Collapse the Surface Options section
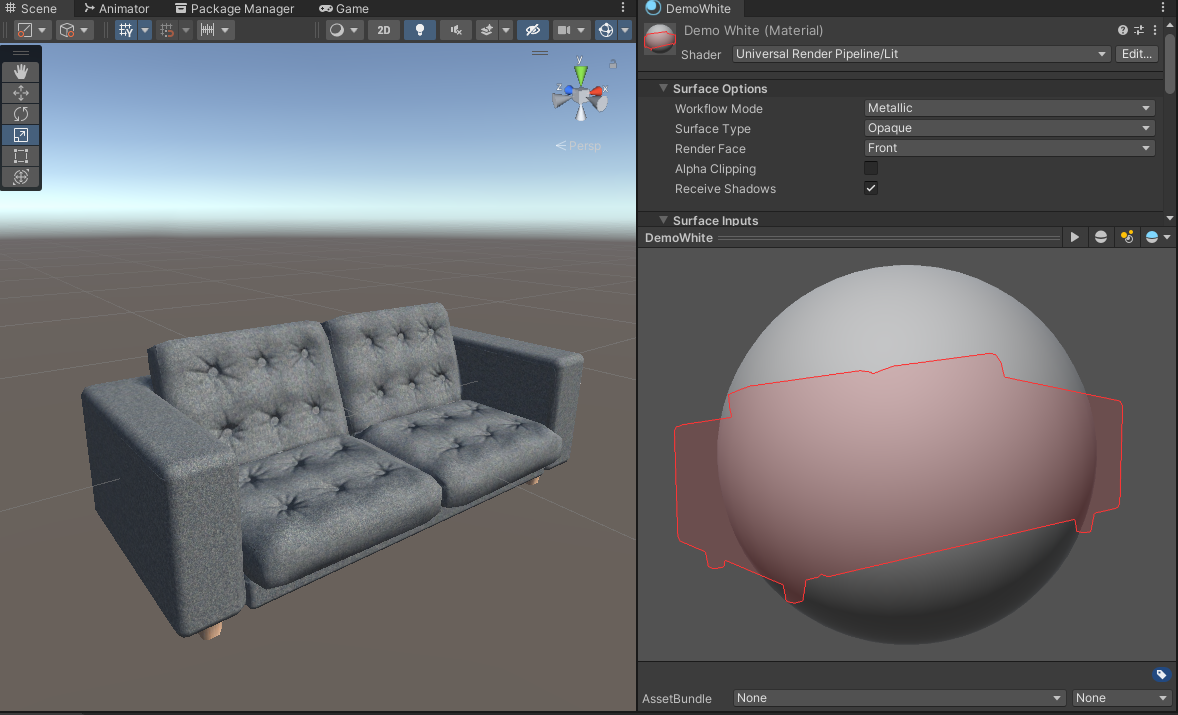1178x715 pixels. point(663,88)
